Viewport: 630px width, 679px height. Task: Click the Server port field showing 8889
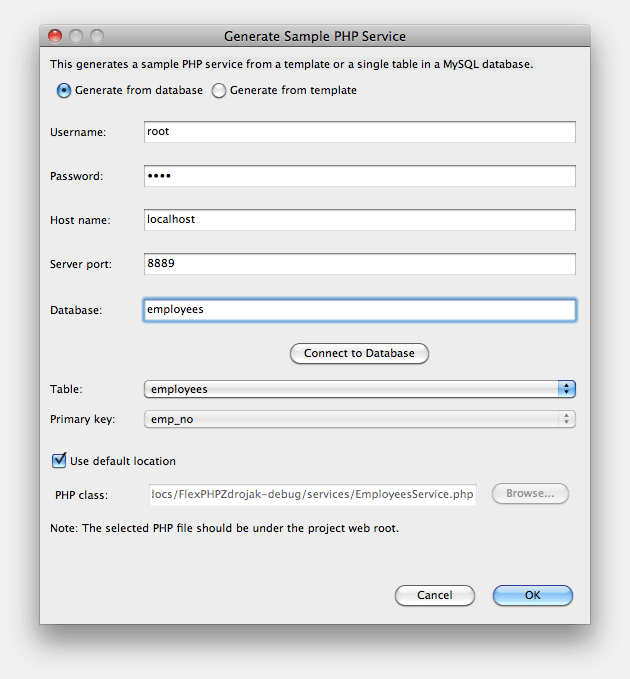point(359,264)
